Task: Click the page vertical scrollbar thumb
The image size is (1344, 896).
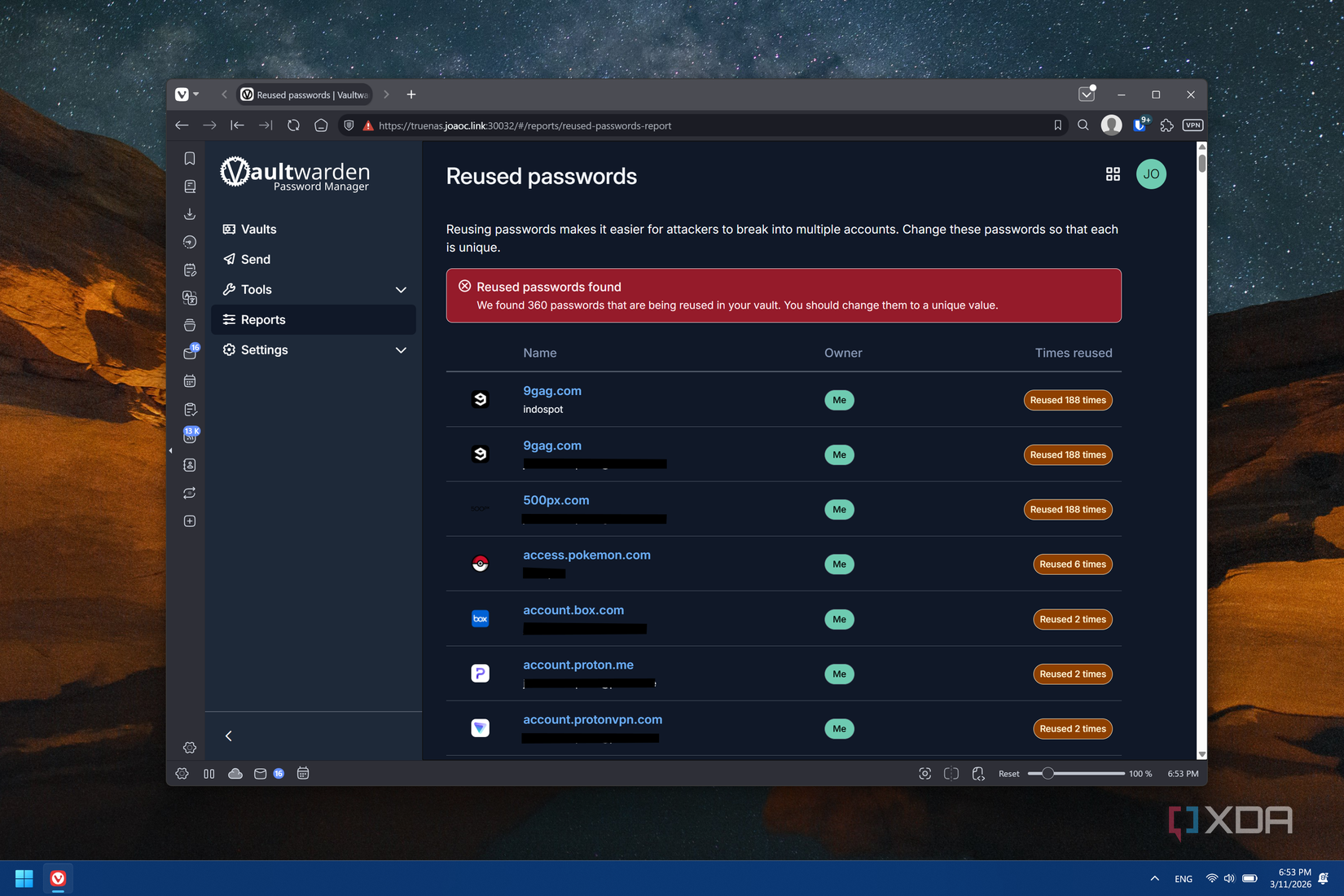Action: tap(1201, 162)
